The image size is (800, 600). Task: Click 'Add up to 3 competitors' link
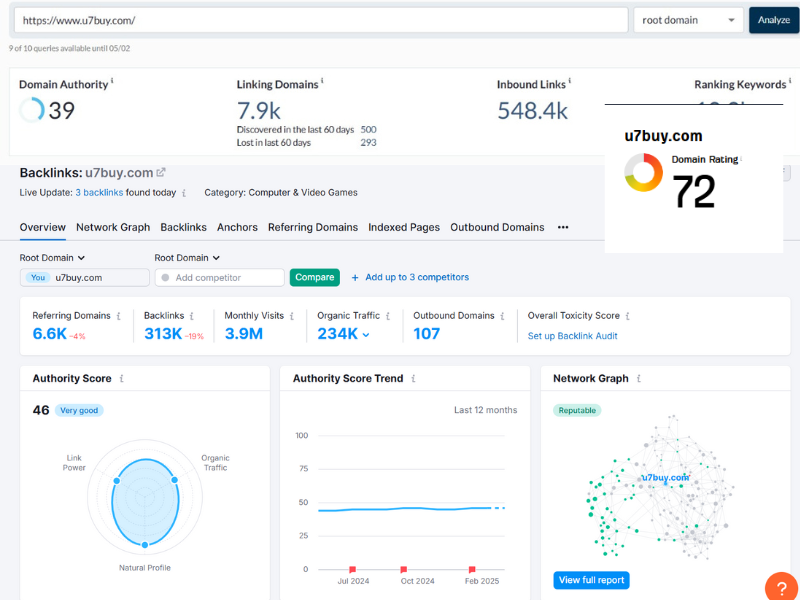[417, 277]
